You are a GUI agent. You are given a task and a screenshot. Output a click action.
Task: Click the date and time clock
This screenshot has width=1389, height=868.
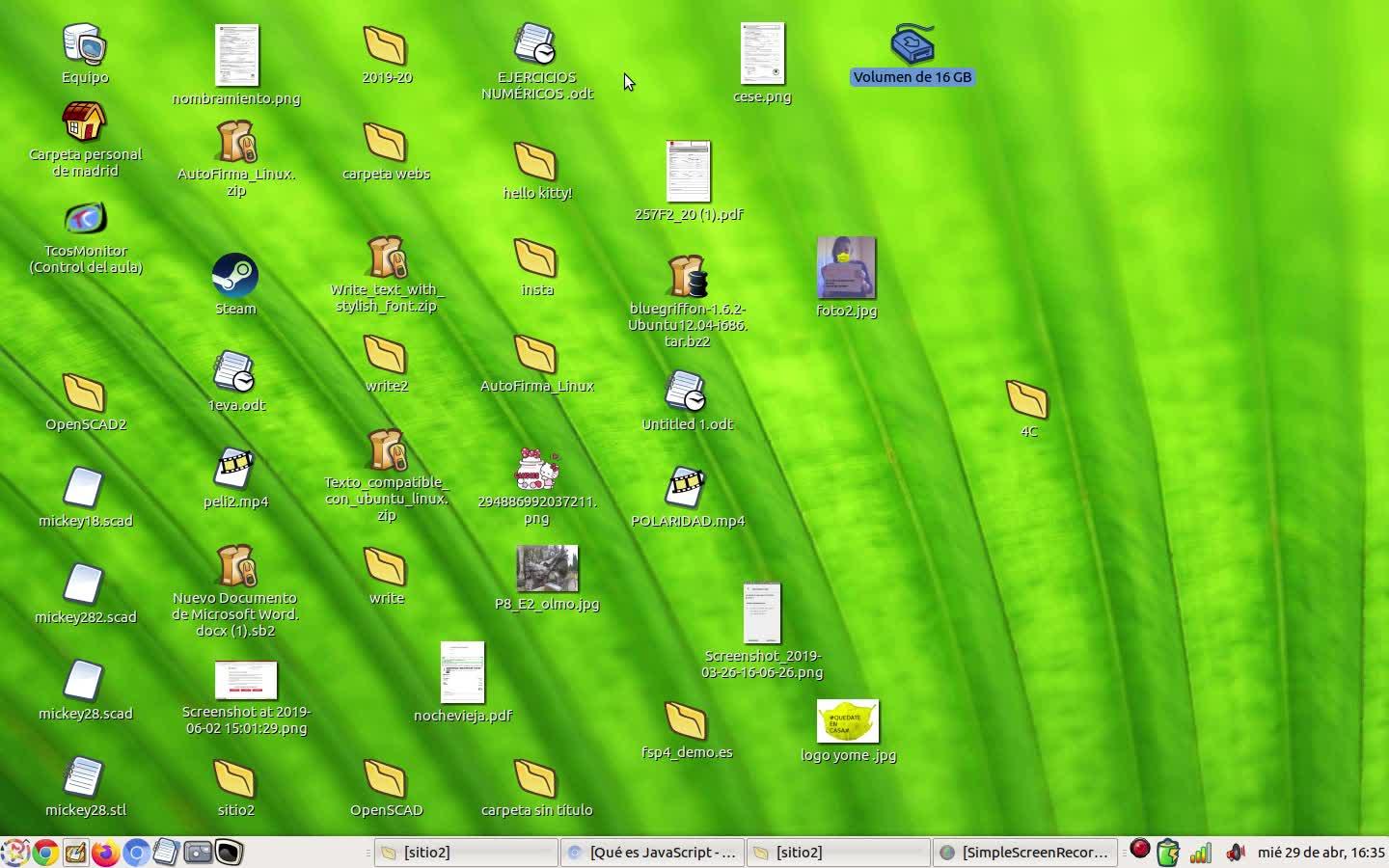1320,853
